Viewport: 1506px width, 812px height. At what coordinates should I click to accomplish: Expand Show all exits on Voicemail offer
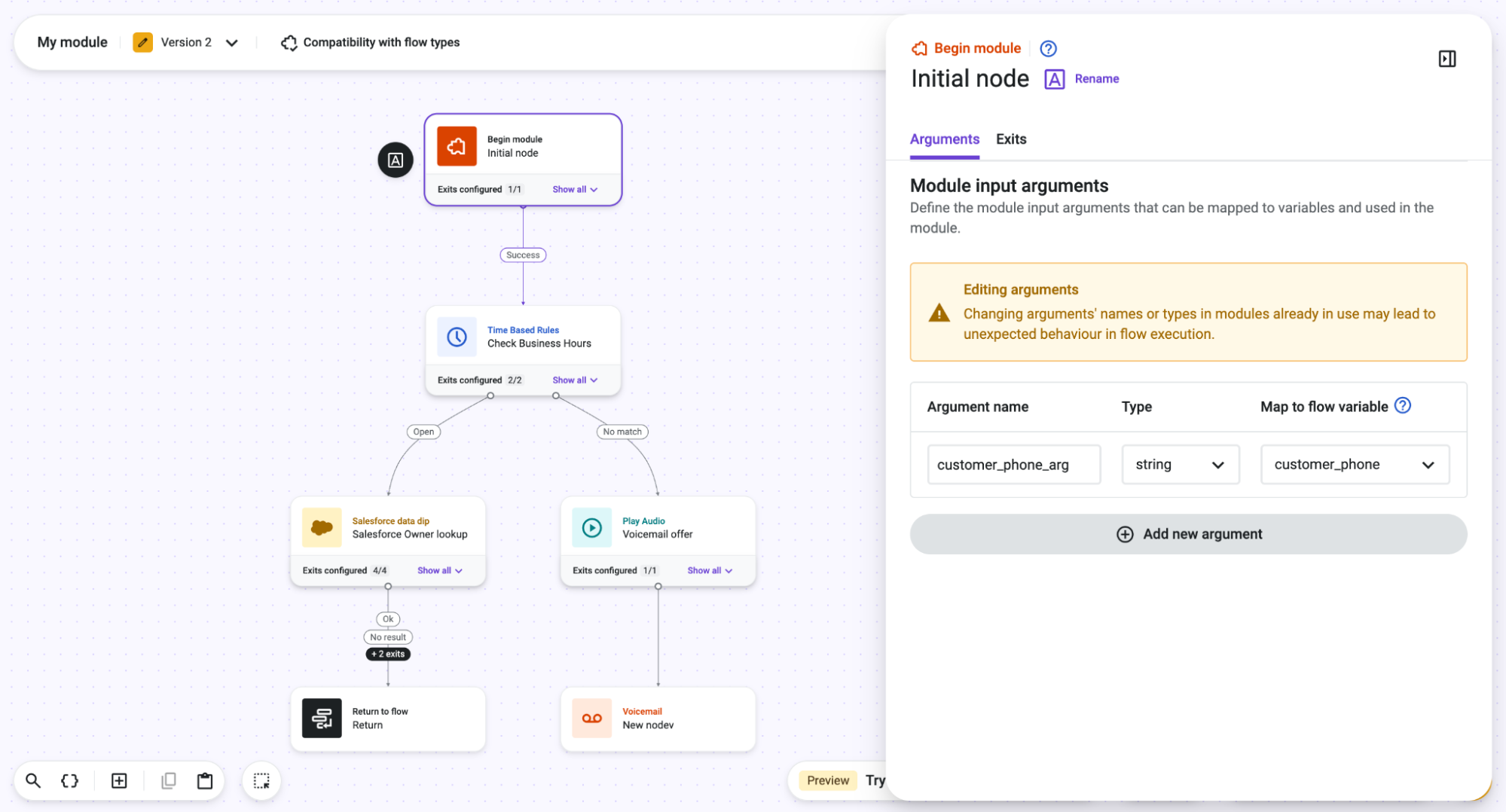[710, 571]
